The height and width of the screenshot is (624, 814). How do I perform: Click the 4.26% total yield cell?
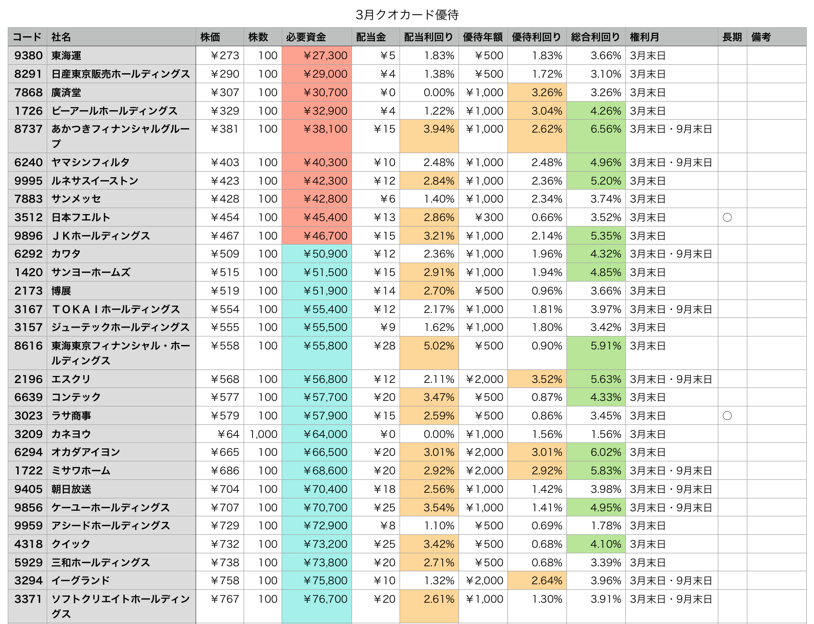coord(596,111)
